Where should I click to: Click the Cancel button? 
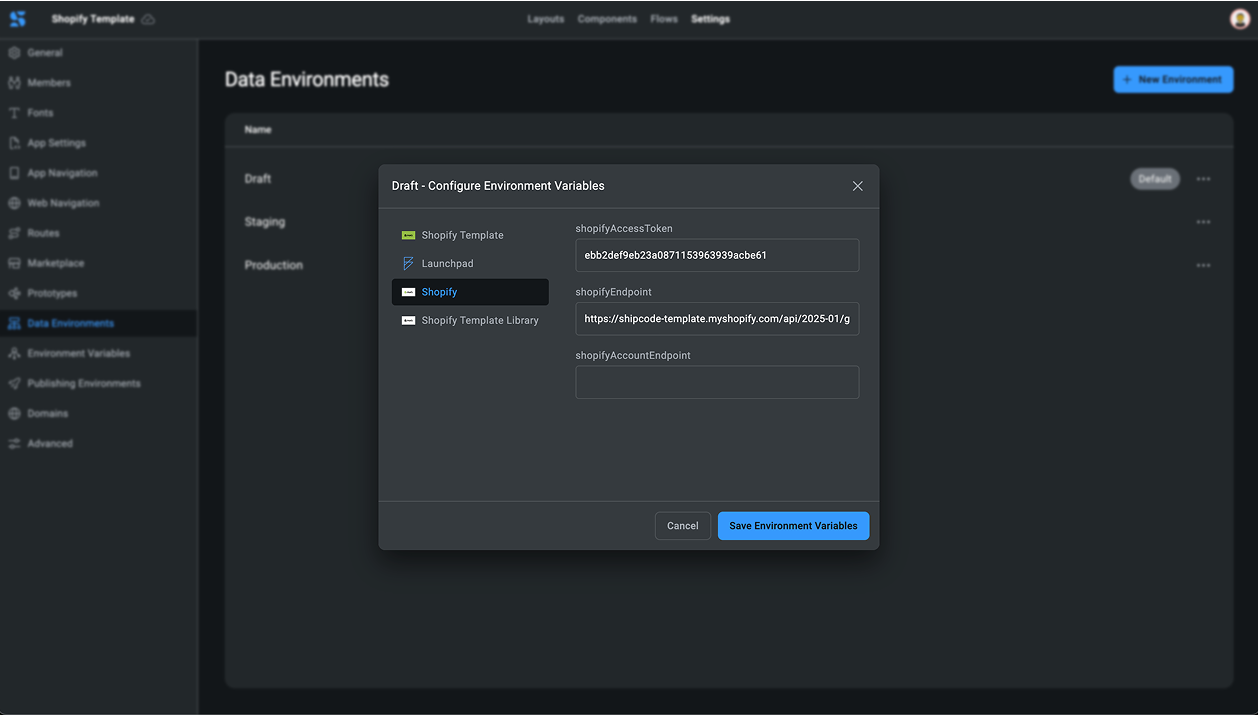pyautogui.click(x=683, y=526)
